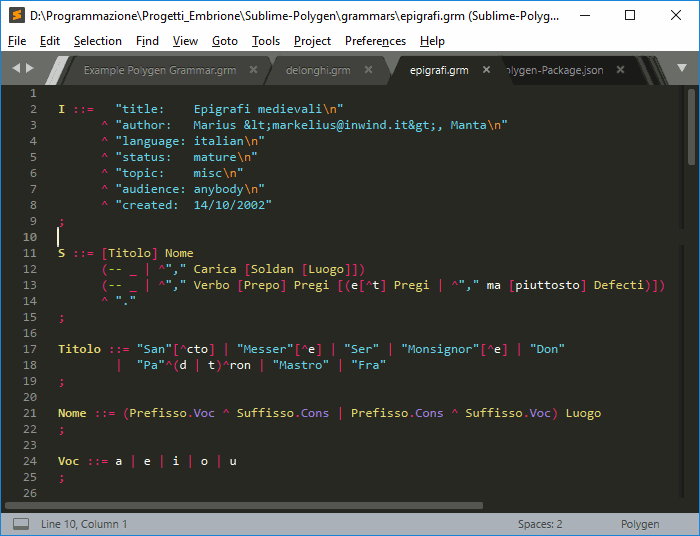This screenshot has height=536, width=700.
Task: Click line number 17 in the gutter
Action: click(30, 349)
